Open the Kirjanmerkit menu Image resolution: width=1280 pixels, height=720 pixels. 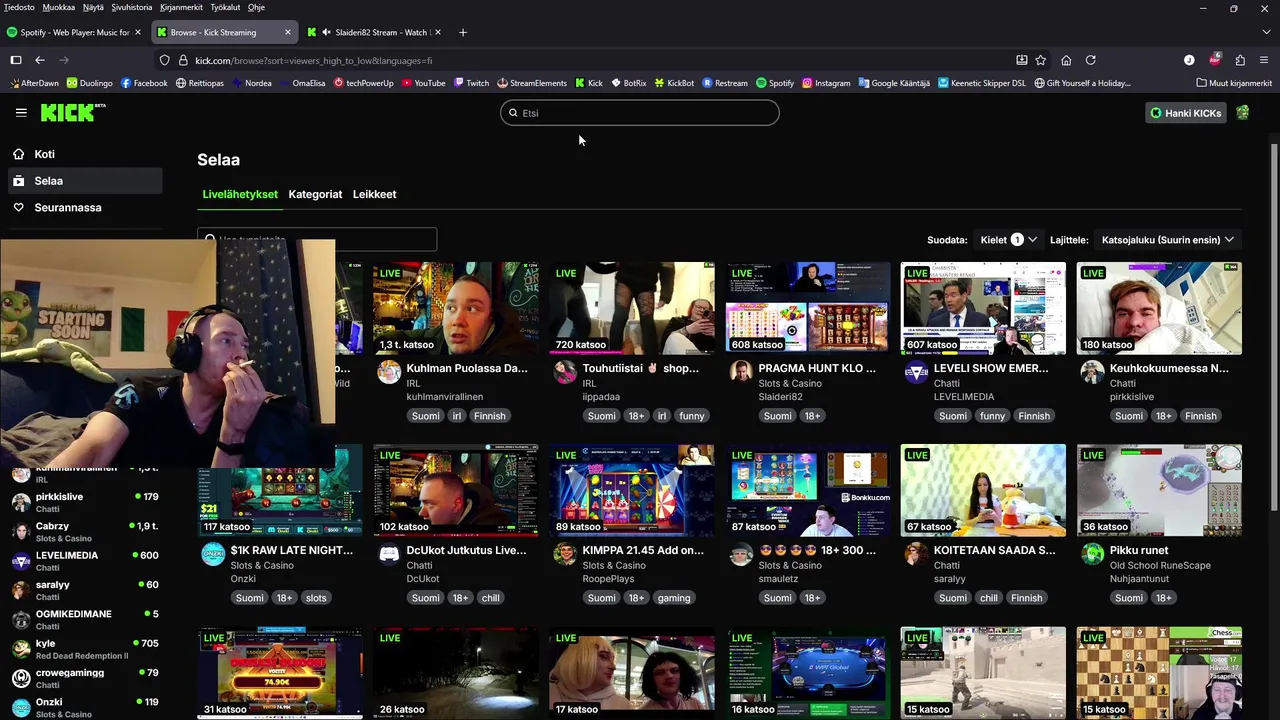pos(181,7)
